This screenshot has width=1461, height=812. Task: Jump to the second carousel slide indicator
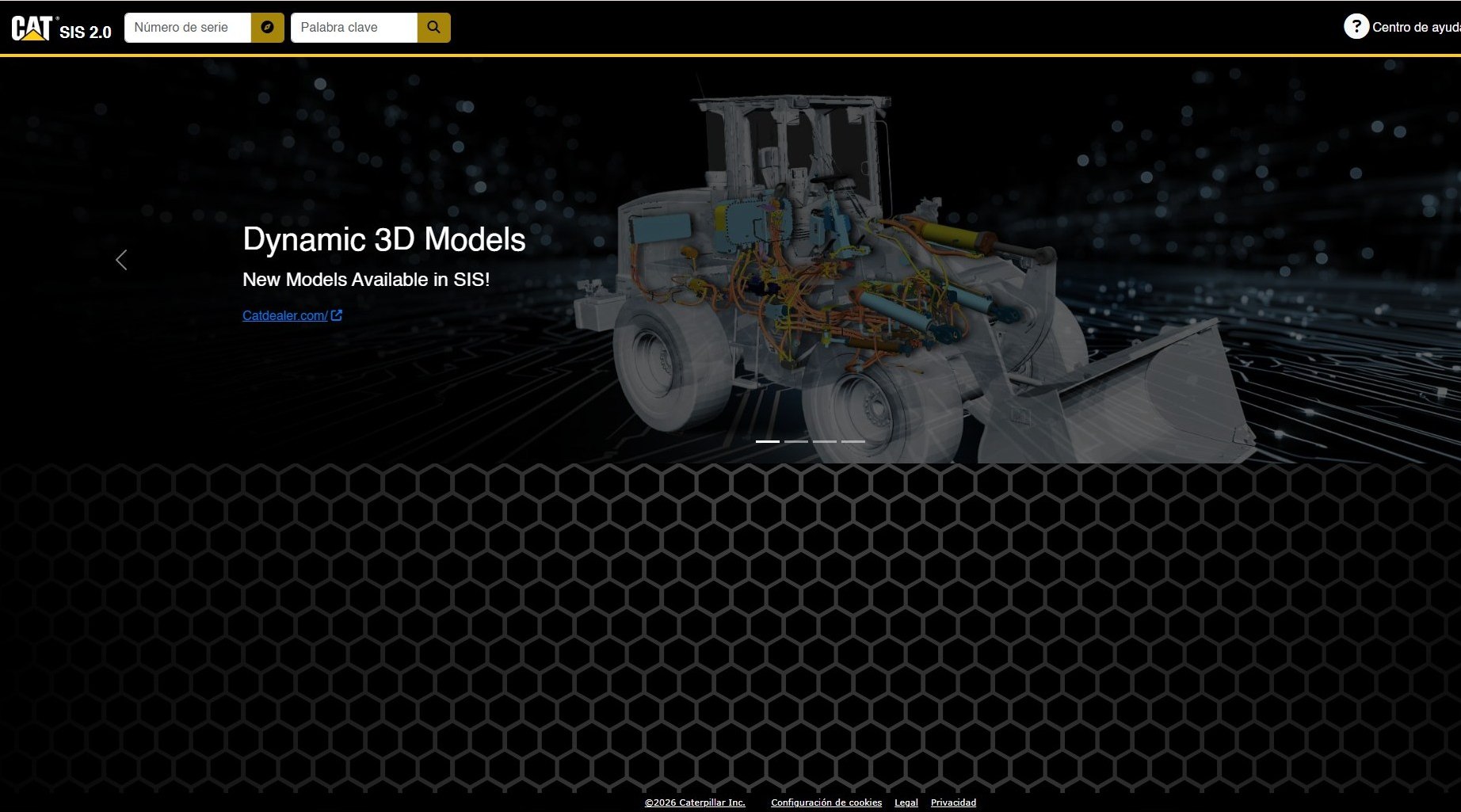(796, 441)
